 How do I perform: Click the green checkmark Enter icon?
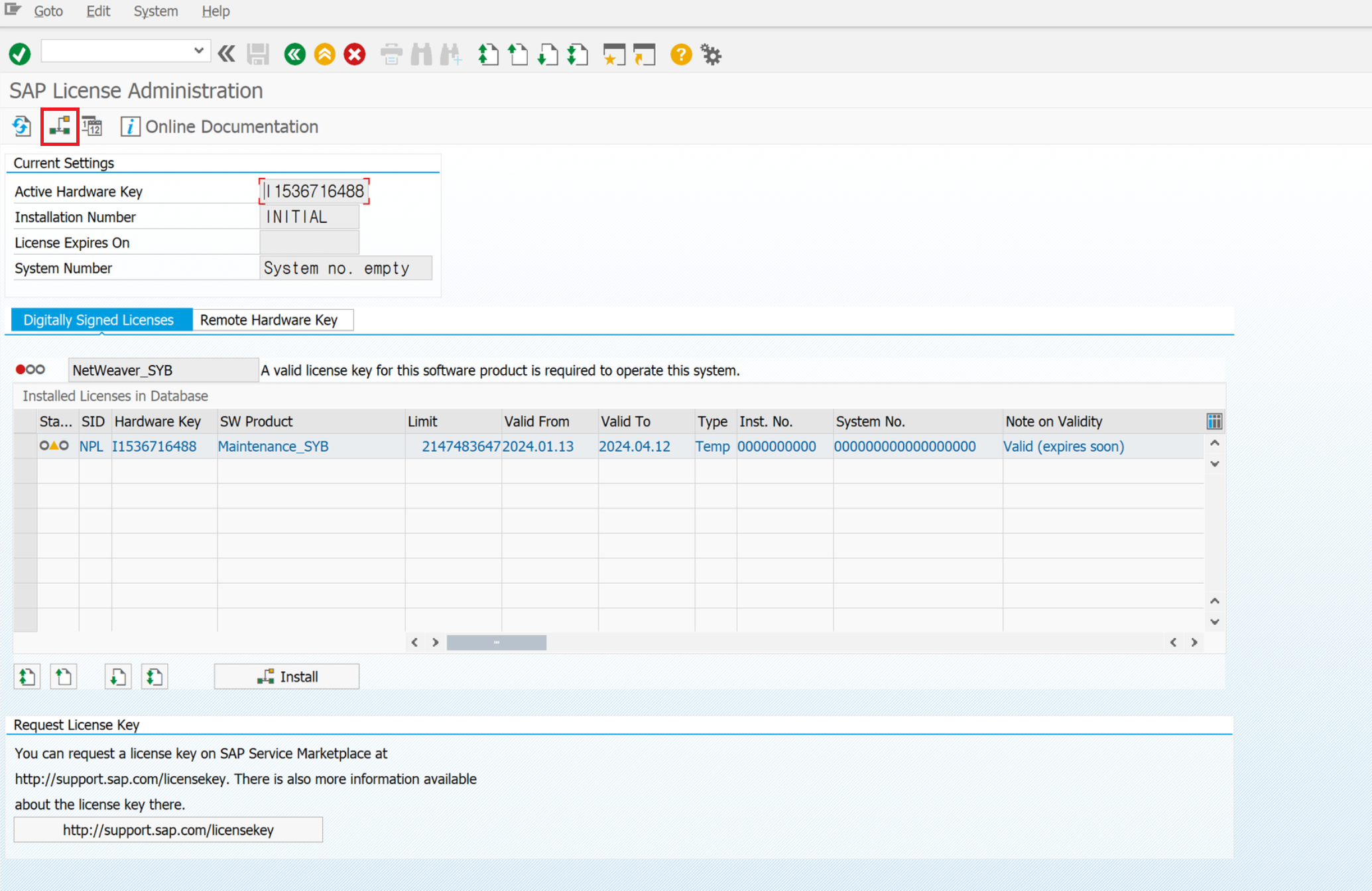[x=20, y=54]
